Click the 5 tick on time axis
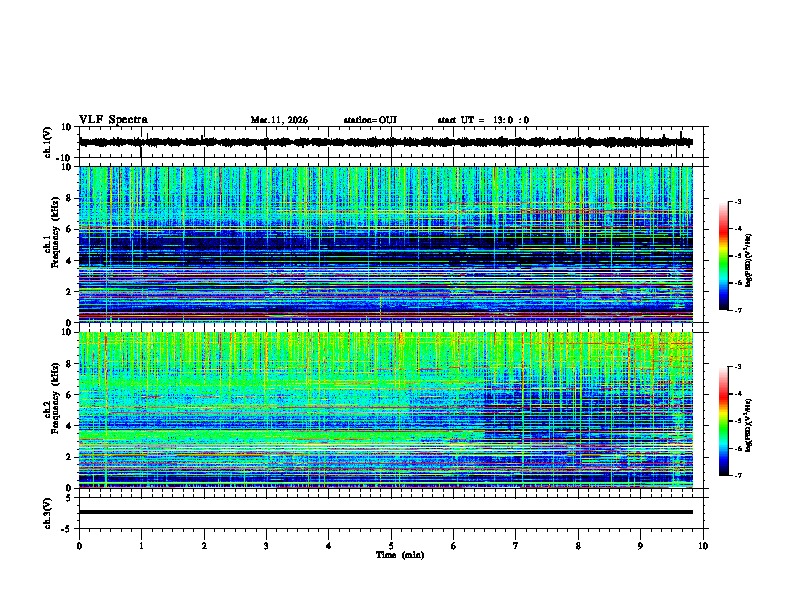 pos(391,546)
